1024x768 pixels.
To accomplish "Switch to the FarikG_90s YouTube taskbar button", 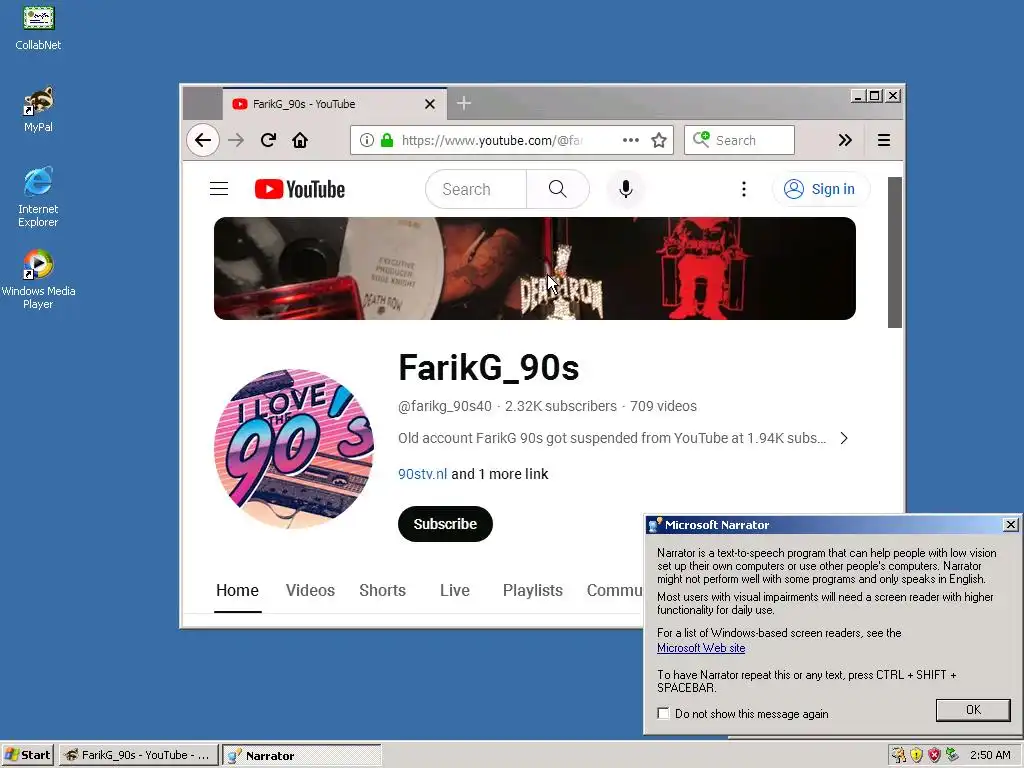I will click(x=139, y=756).
